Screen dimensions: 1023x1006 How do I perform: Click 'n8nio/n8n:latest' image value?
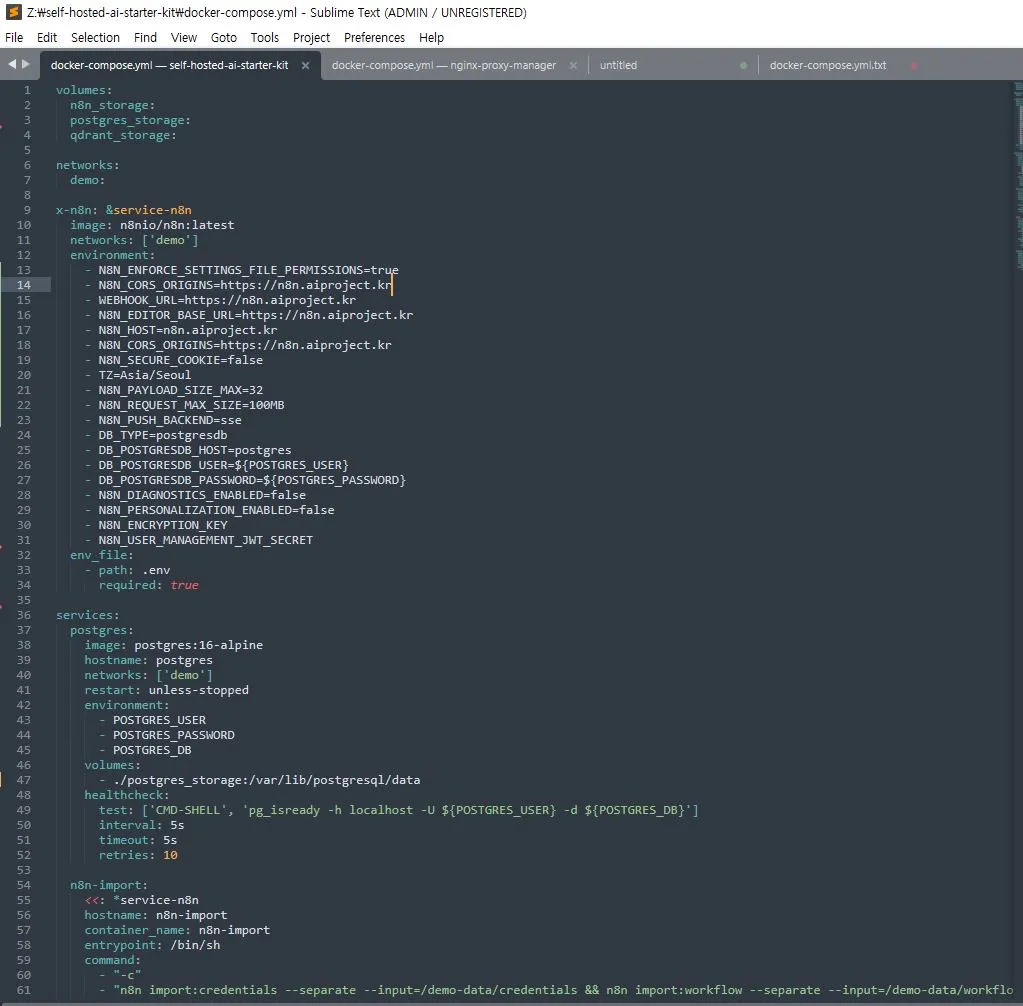pos(177,225)
